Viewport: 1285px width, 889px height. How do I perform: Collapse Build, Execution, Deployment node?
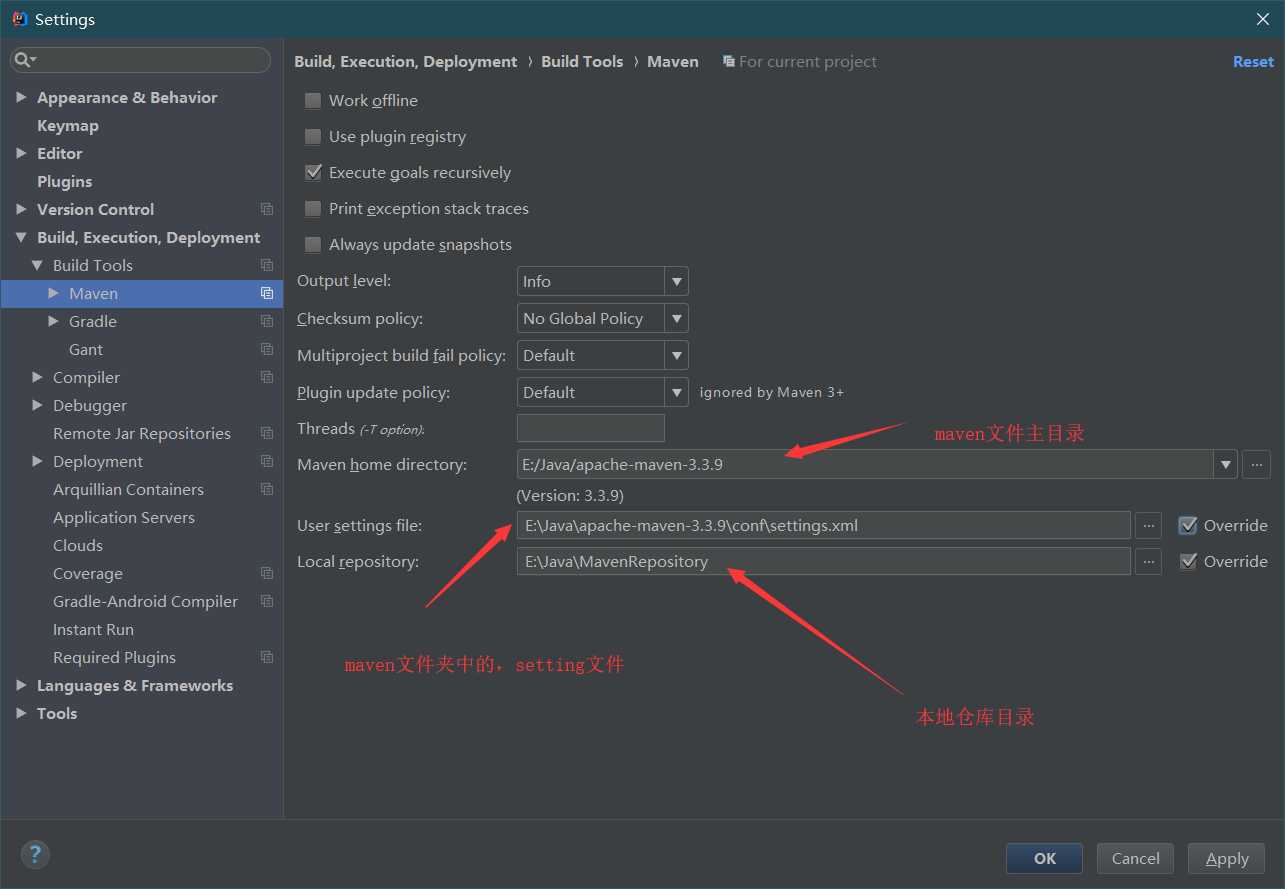pos(21,237)
